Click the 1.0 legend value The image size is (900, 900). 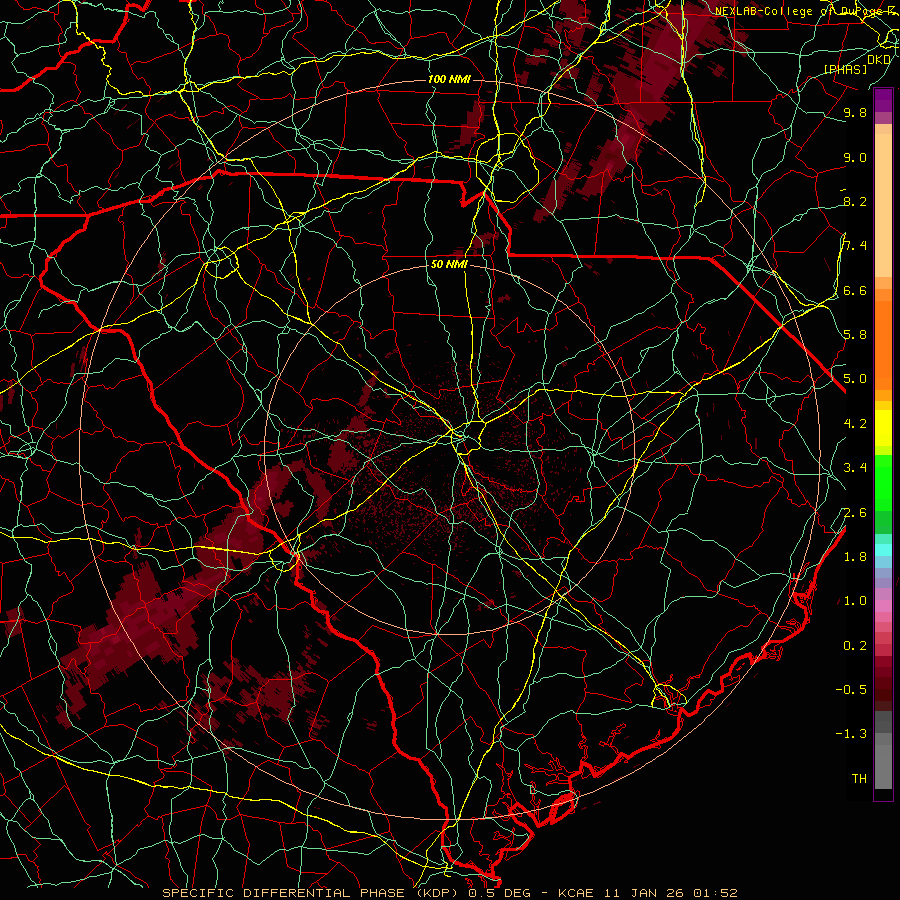point(855,601)
